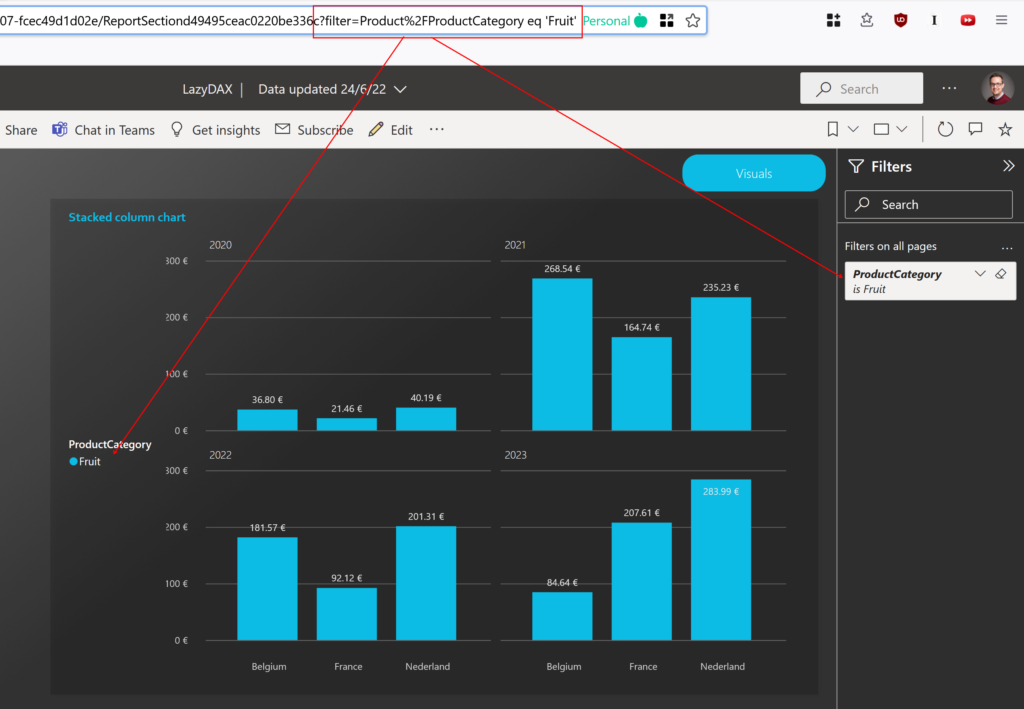The width and height of the screenshot is (1024, 709).
Task: Click the 2023 Nederland 283.99 € bar
Action: tap(721, 559)
